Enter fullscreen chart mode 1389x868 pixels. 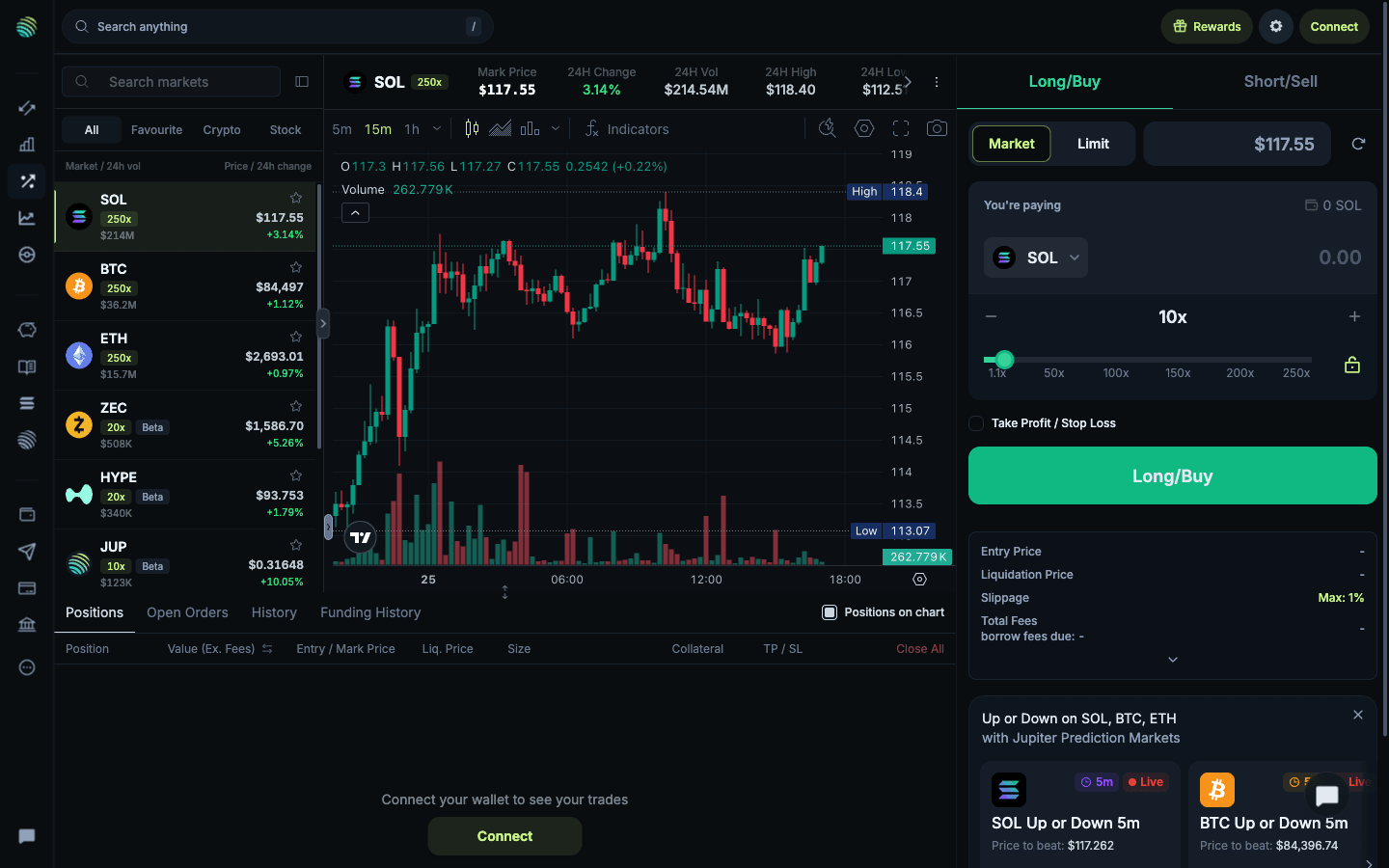point(901,128)
